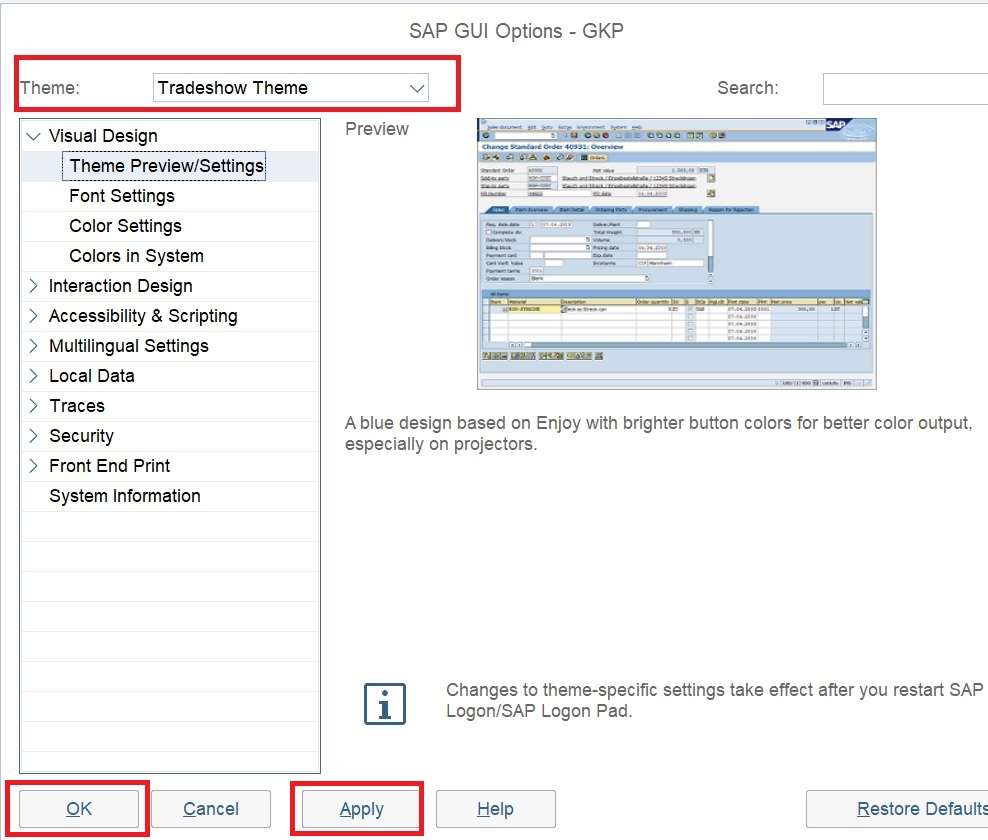This screenshot has height=840, width=988.
Task: Click the theme description text about blue design
Action: click(x=658, y=434)
